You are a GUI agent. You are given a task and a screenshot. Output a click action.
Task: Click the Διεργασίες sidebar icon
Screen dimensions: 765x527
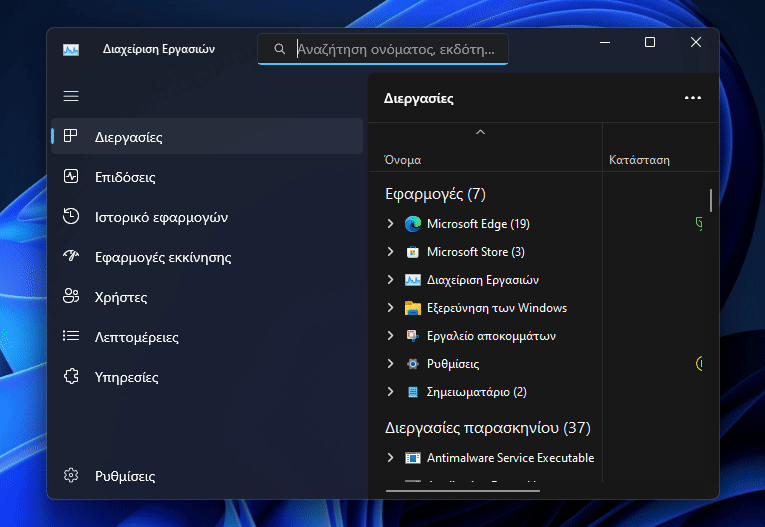[71, 136]
